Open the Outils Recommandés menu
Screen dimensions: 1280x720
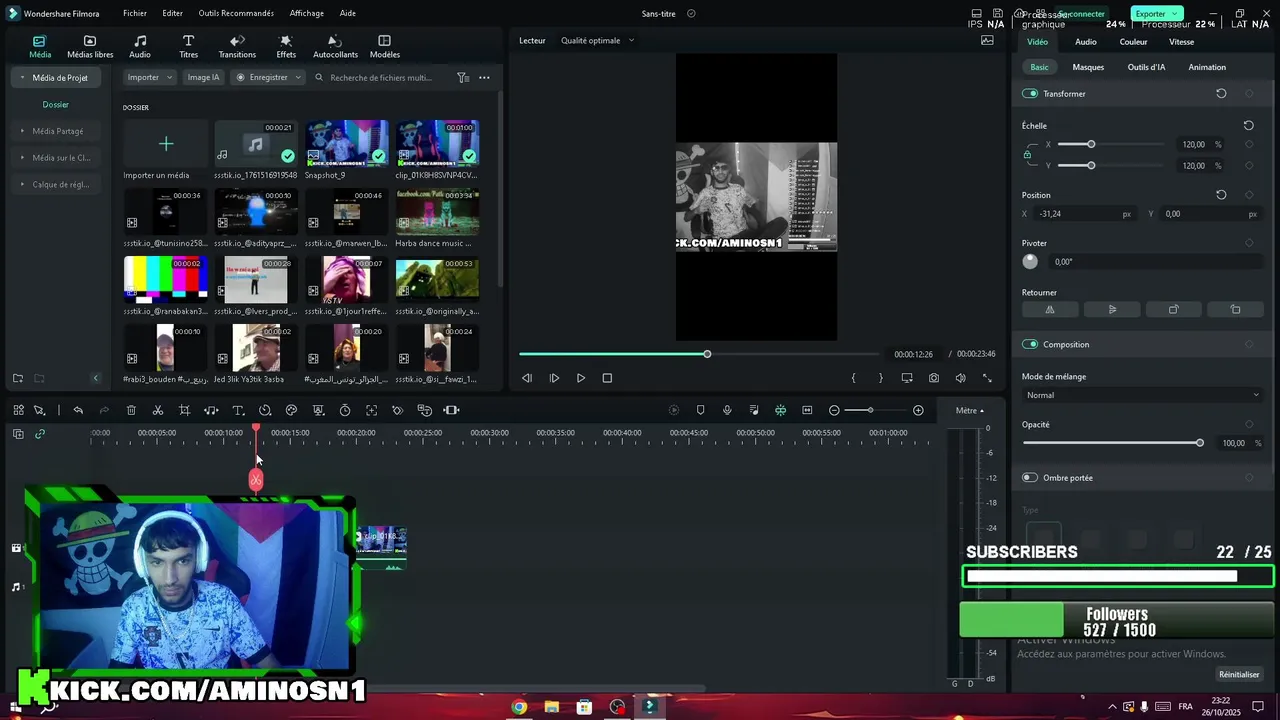(236, 13)
